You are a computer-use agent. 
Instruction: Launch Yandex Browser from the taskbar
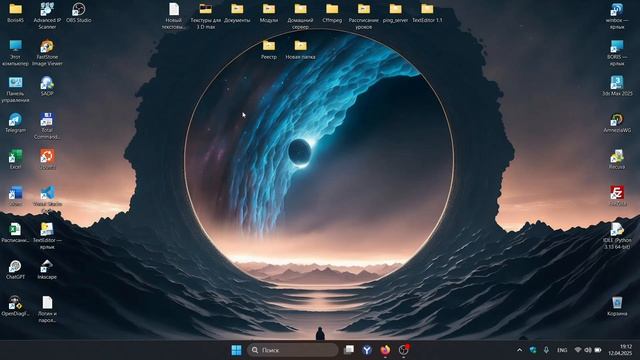(x=367, y=350)
